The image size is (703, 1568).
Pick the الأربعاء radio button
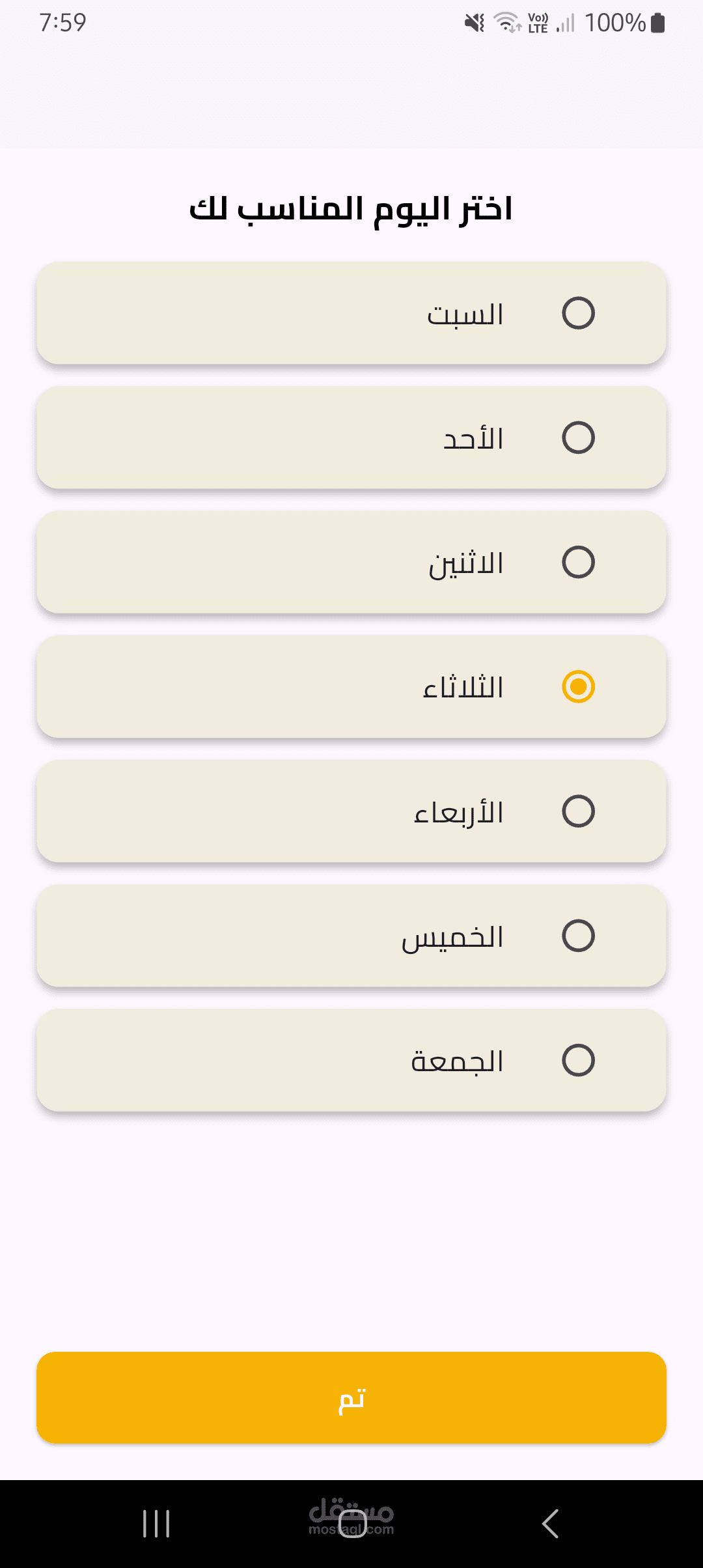tap(578, 811)
